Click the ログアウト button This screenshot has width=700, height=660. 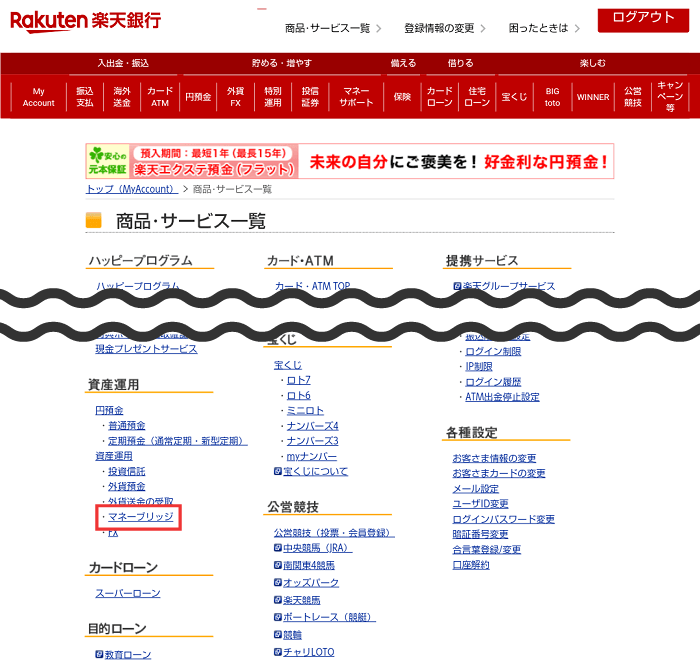[x=643, y=20]
